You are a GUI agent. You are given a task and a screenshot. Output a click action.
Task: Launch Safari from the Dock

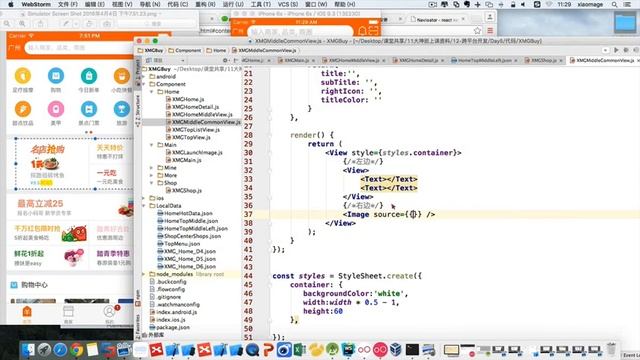(x=60, y=350)
